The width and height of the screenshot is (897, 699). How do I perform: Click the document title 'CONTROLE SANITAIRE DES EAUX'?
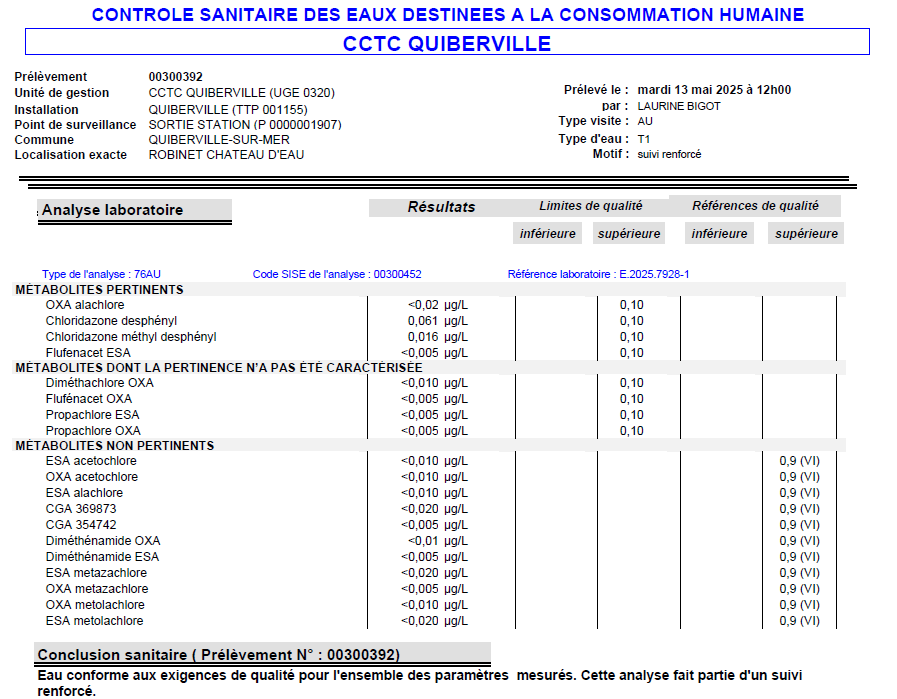pyautogui.click(x=448, y=14)
